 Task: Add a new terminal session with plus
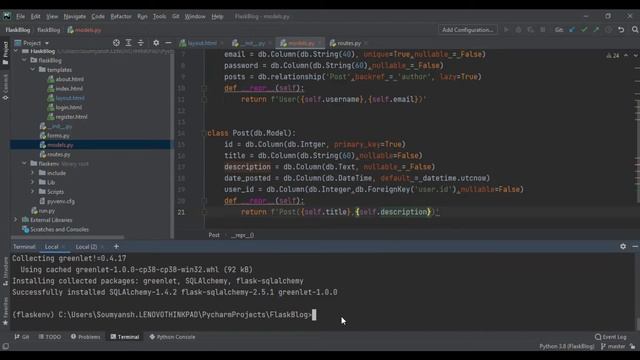116,247
